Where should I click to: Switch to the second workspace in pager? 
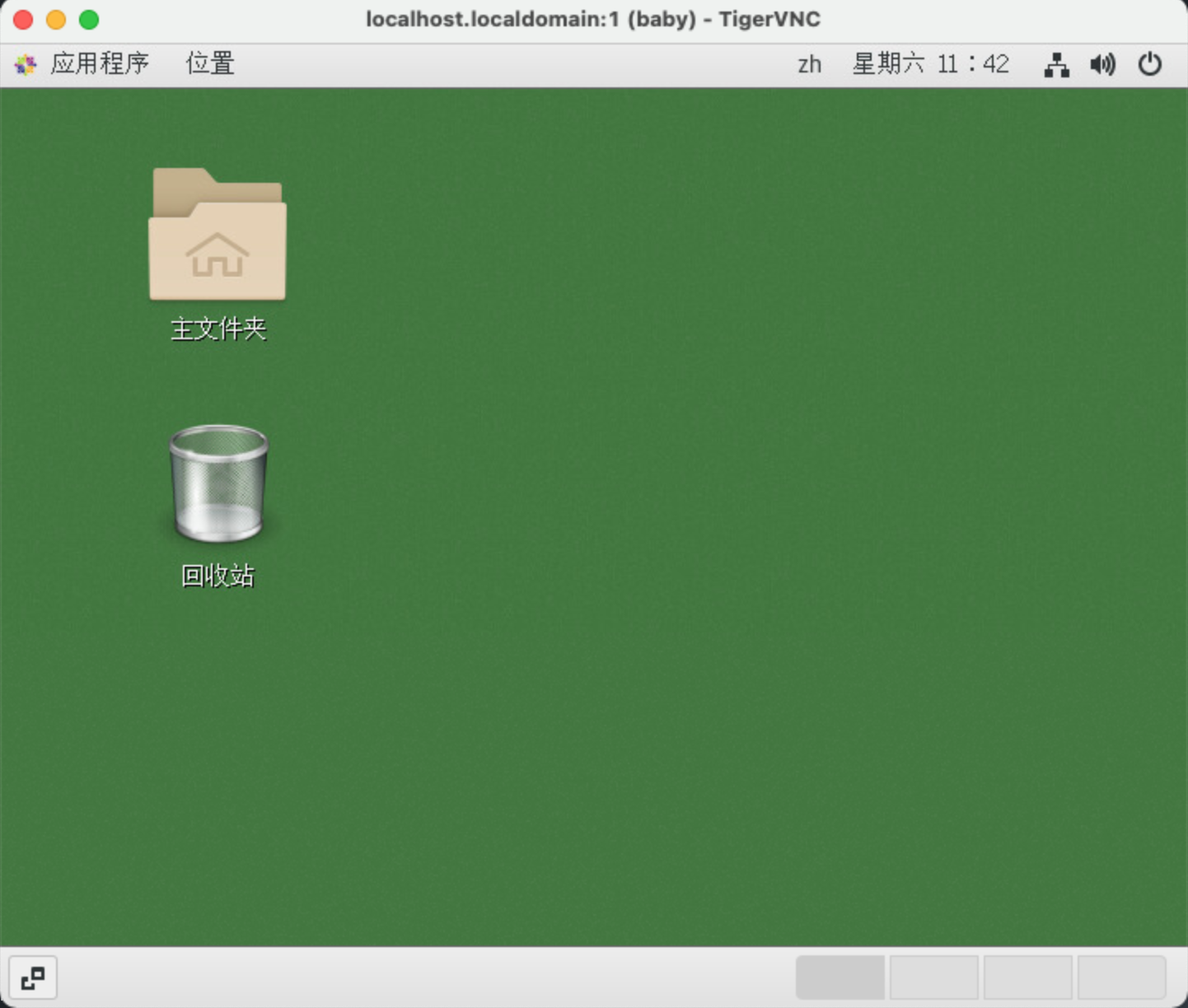point(934,978)
